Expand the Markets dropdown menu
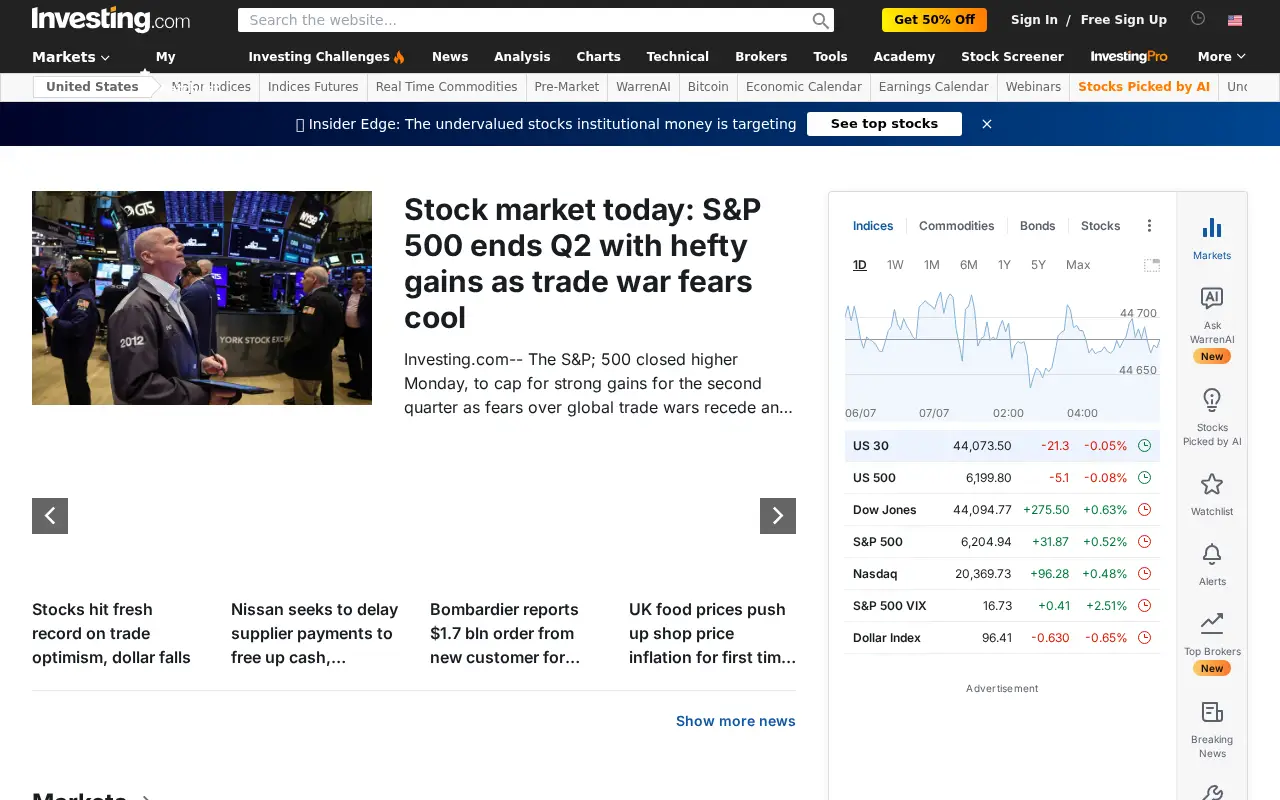 pyautogui.click(x=71, y=57)
